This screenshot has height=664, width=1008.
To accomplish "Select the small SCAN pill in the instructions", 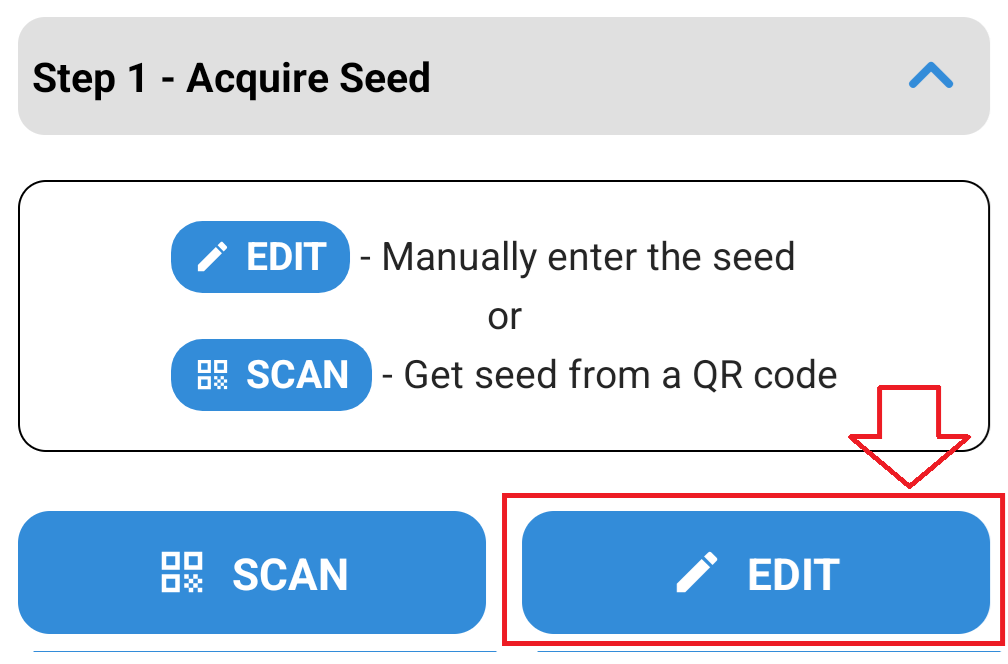I will (271, 374).
